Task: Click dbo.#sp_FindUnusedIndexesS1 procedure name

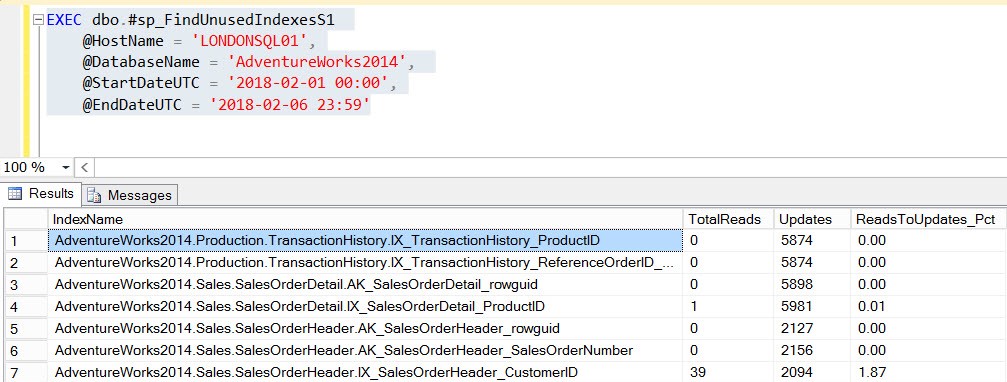Action: click(x=213, y=20)
